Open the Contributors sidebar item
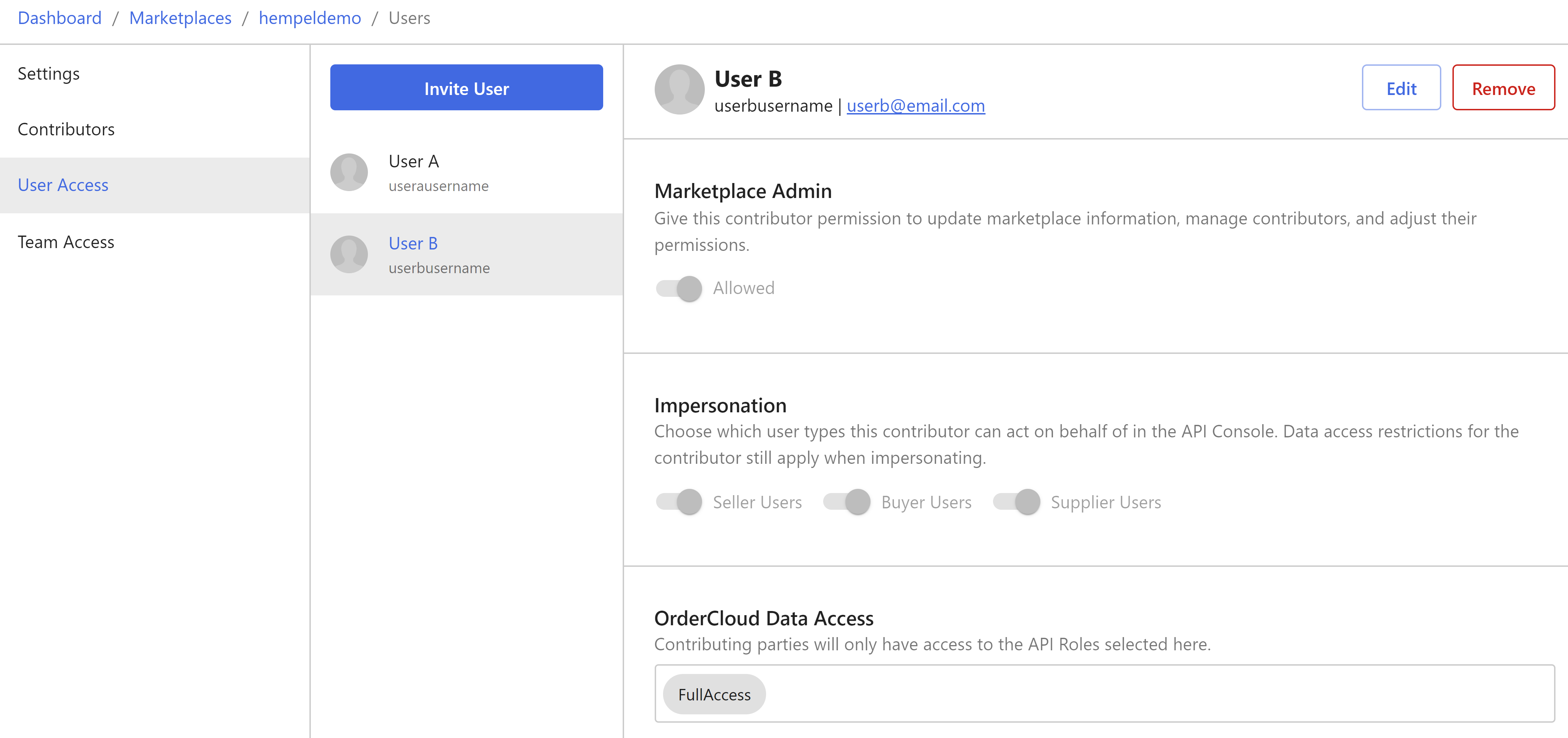The width and height of the screenshot is (1568, 738). click(x=155, y=129)
